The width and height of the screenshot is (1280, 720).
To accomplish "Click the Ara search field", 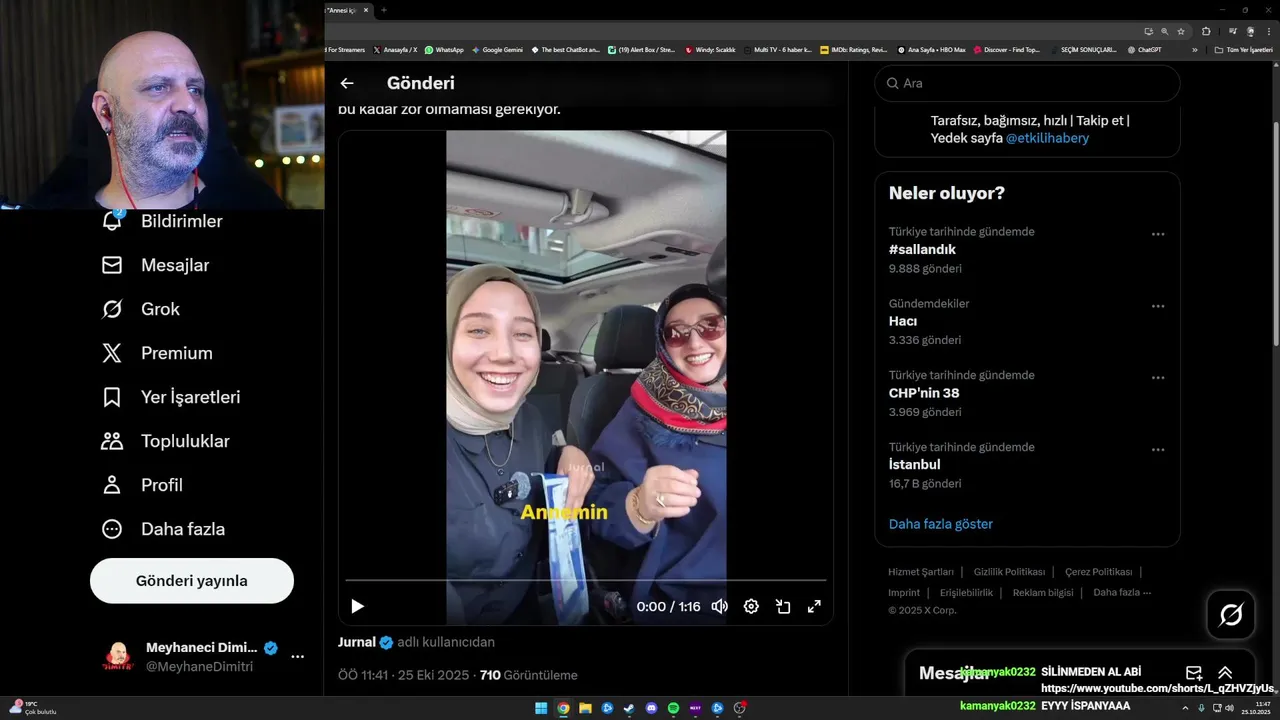I will point(1027,83).
